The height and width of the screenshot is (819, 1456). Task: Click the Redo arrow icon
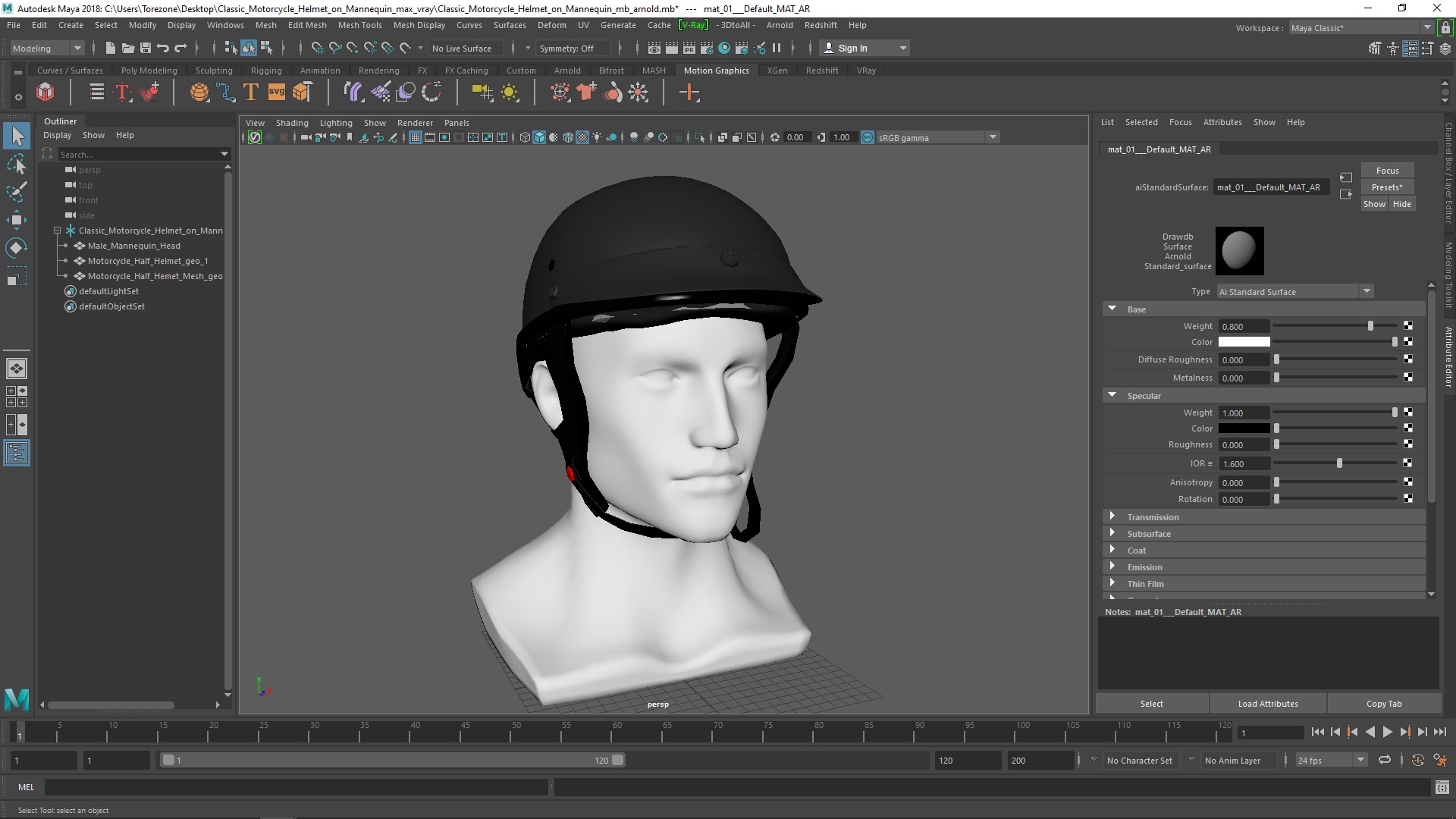coord(180,48)
